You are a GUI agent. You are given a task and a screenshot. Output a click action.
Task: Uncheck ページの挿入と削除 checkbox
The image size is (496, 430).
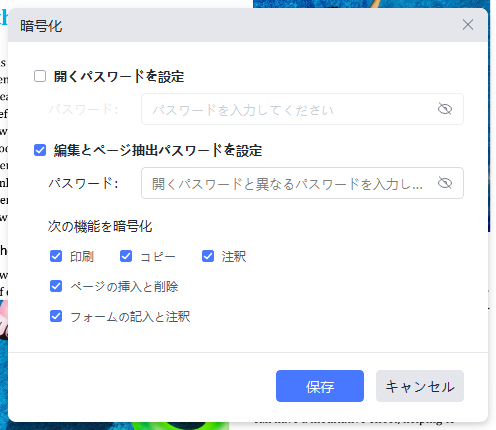[x=56, y=286]
